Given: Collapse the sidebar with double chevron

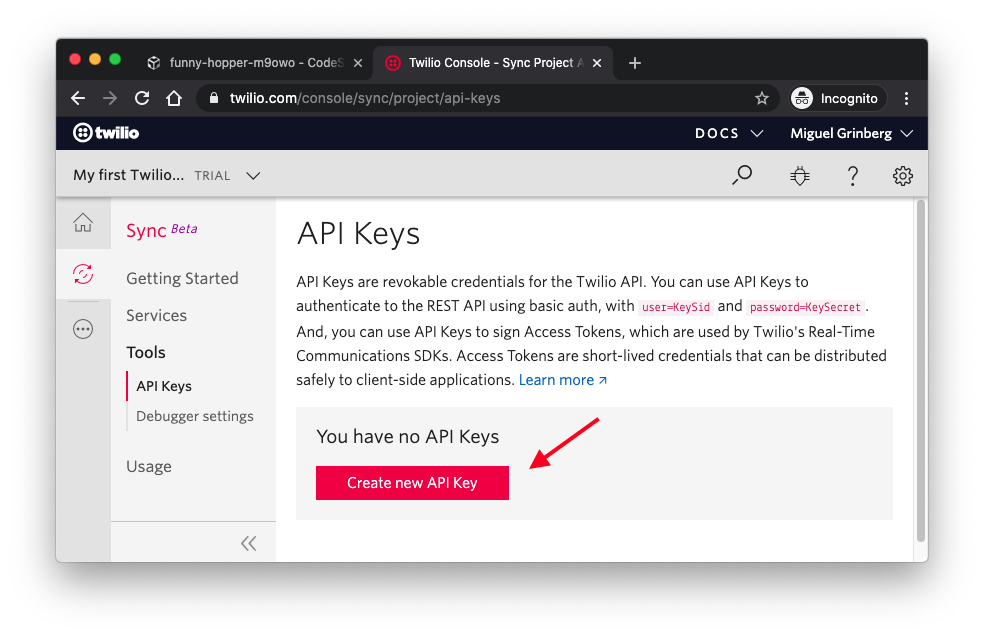Looking at the screenshot, I should [x=249, y=543].
